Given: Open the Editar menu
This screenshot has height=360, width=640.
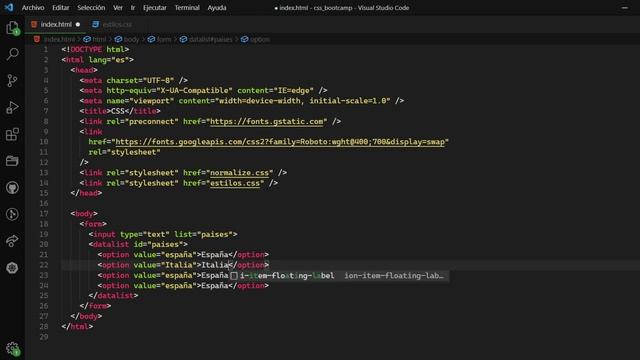Looking at the screenshot, I should coord(61,8).
